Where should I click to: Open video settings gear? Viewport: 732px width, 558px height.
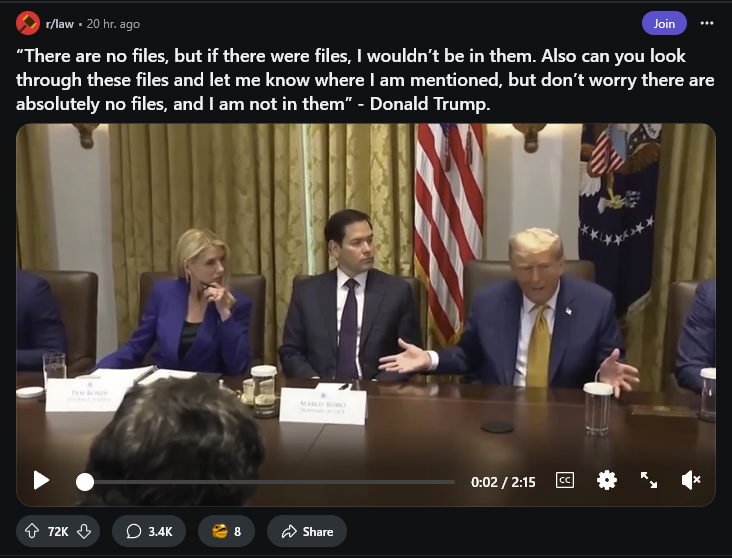pos(606,480)
